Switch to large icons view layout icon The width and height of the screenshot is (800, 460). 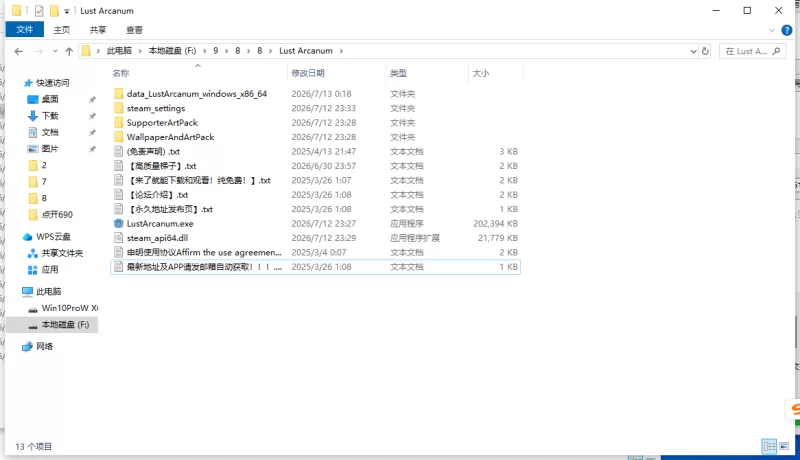click(784, 446)
